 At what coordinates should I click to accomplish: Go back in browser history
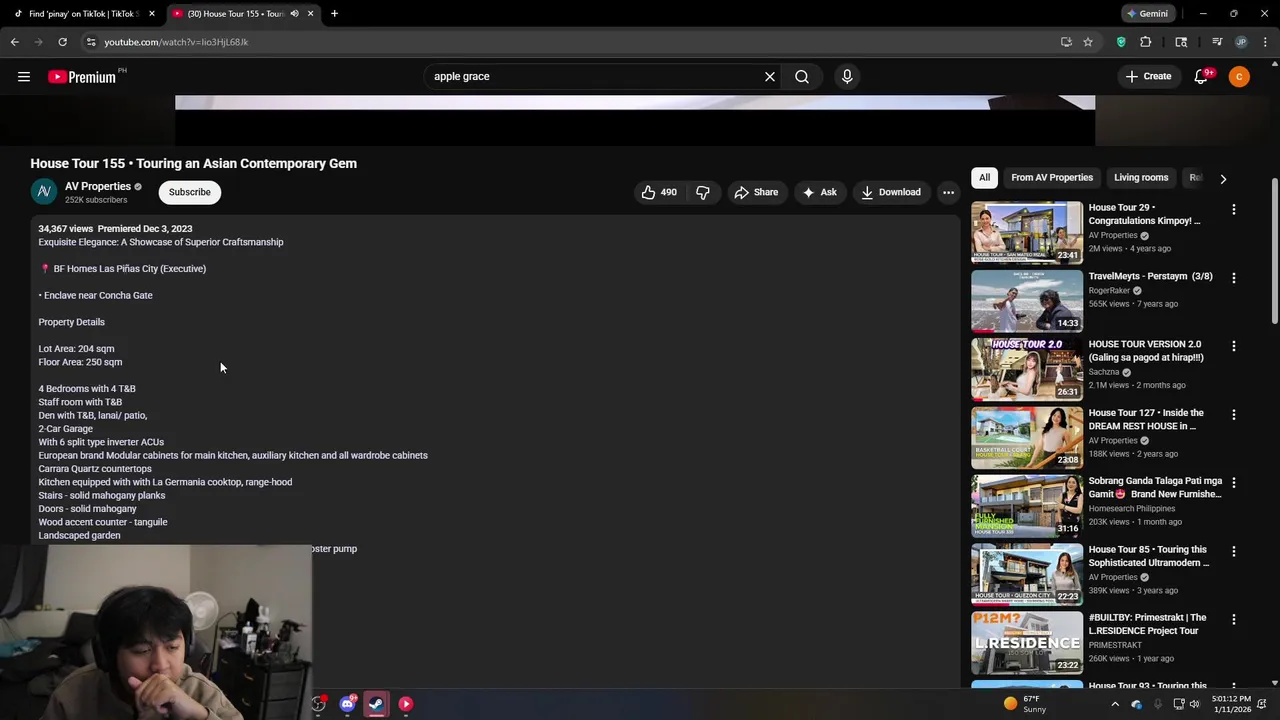[x=14, y=42]
